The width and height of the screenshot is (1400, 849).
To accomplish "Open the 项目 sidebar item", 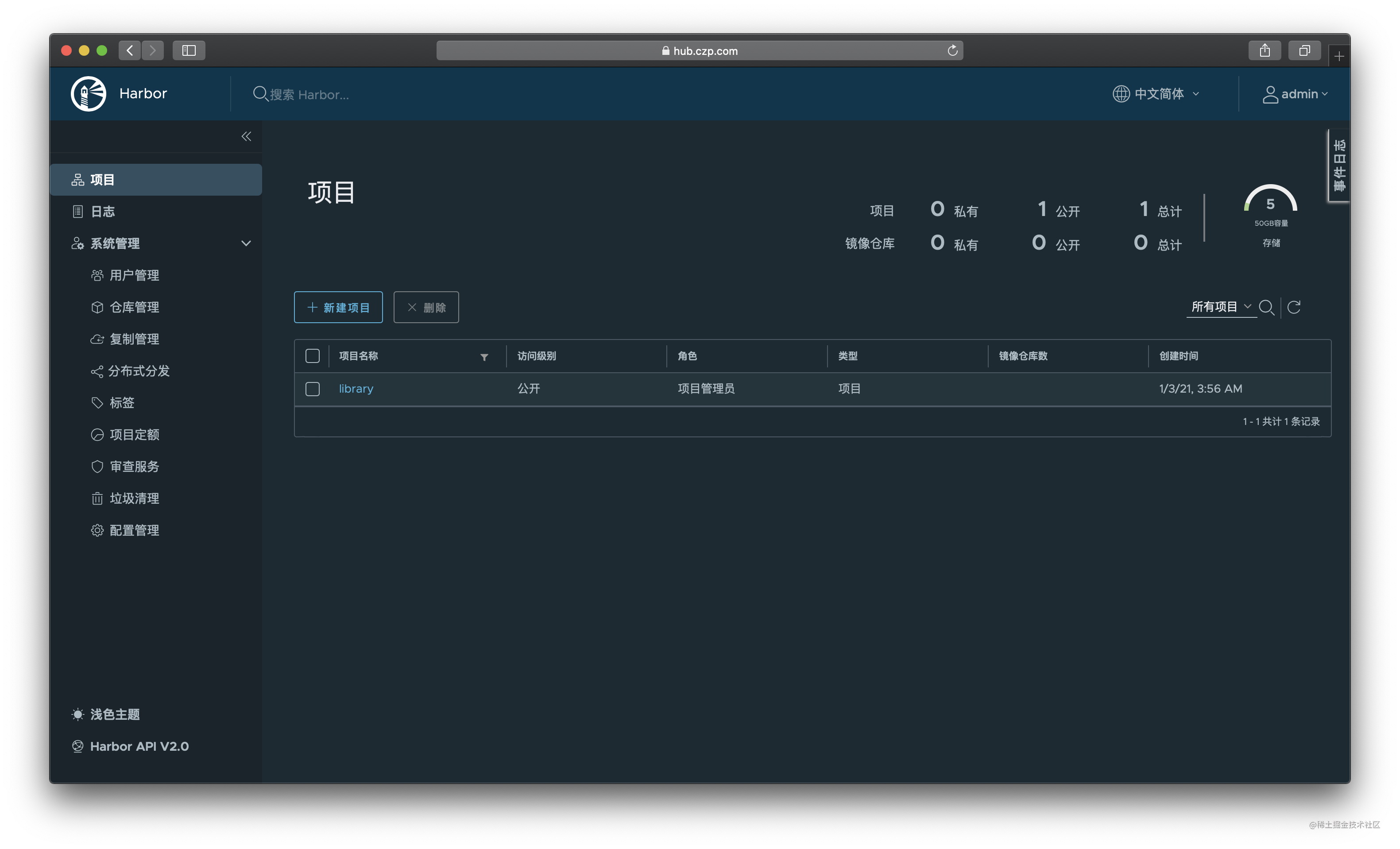I will (156, 180).
